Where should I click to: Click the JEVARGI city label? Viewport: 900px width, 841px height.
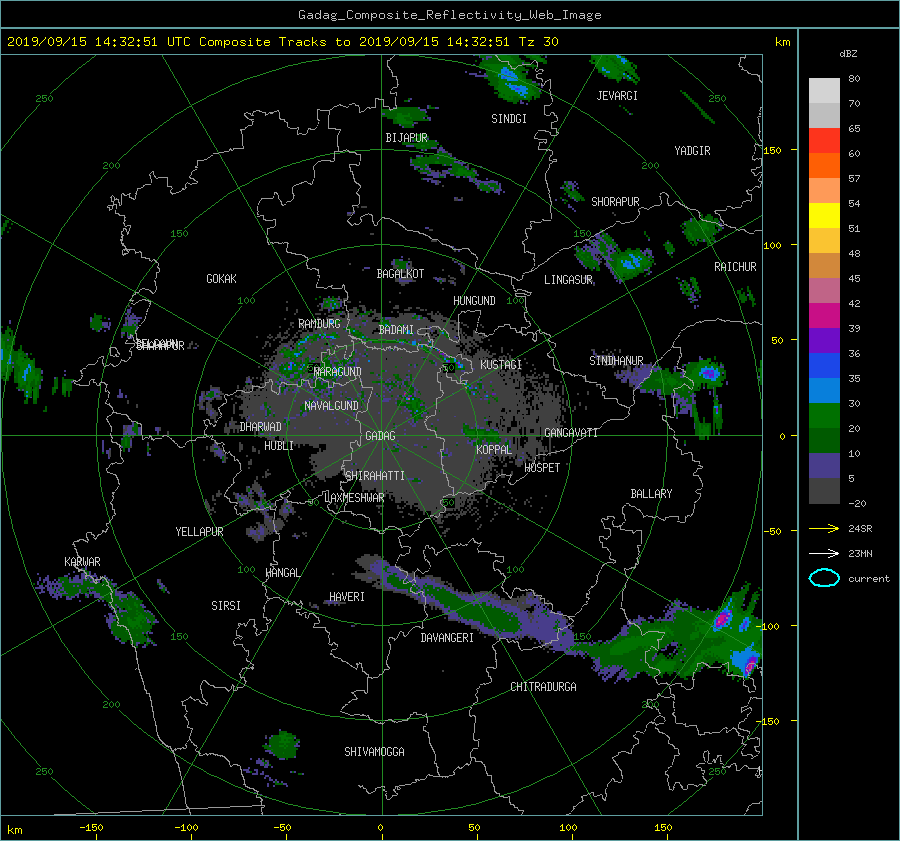(617, 96)
